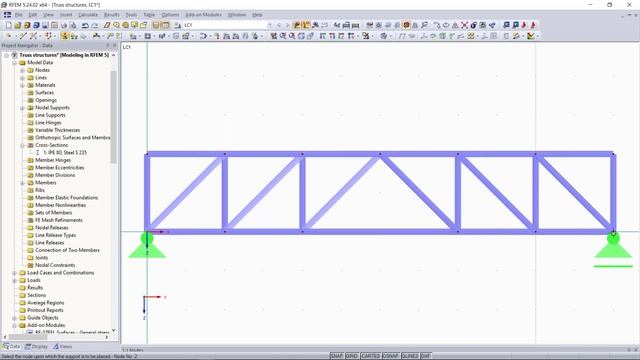Open the File menu
The image size is (640, 360).
click(x=19, y=15)
